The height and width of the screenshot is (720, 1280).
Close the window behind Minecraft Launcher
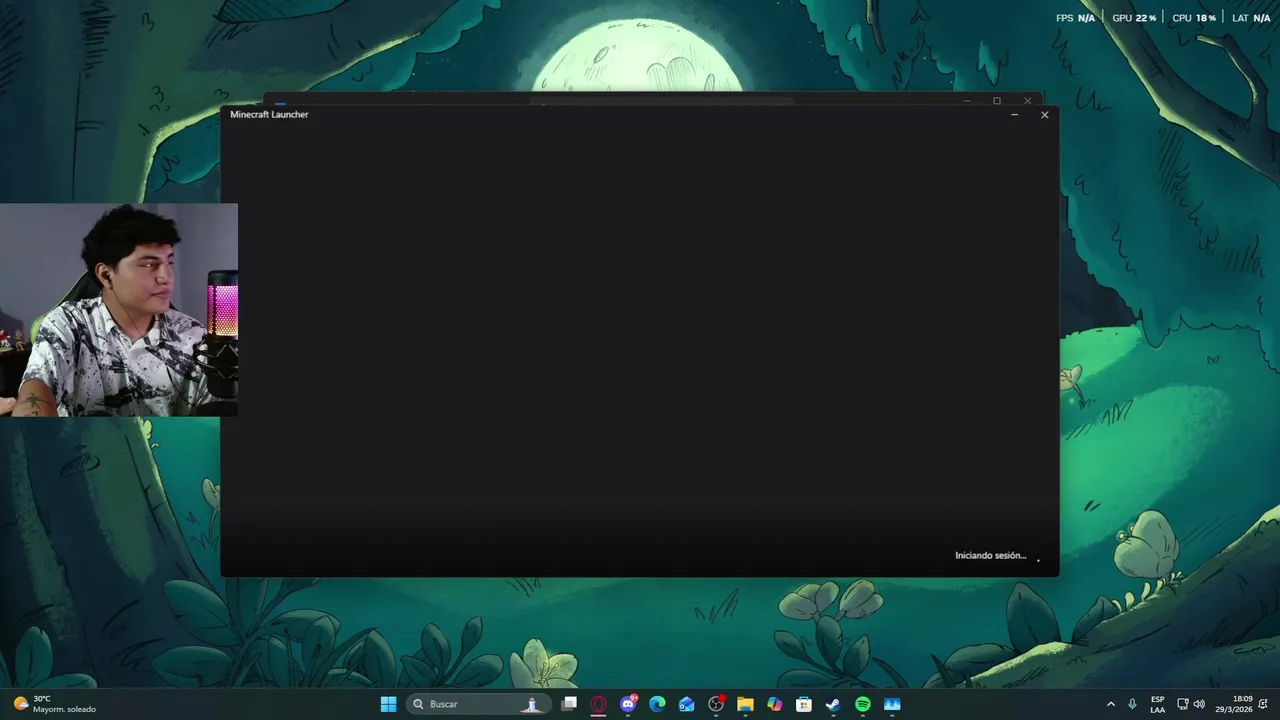[x=1027, y=101]
